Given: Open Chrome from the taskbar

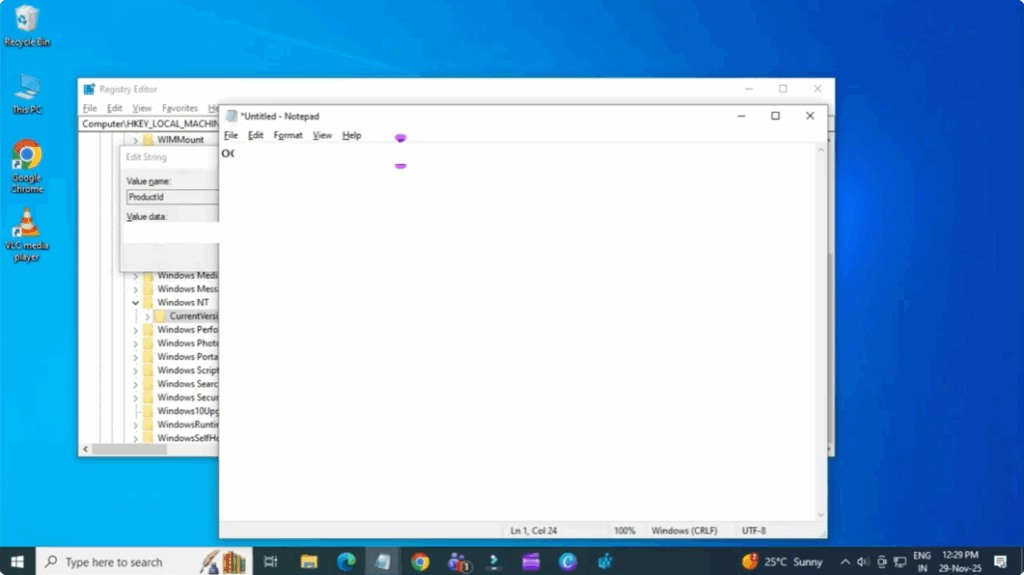Looking at the screenshot, I should point(420,562).
